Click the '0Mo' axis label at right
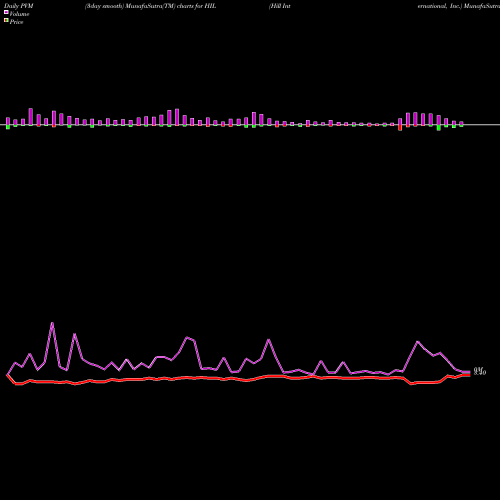Image resolution: width=500 pixels, height=500 pixels. (x=480, y=372)
